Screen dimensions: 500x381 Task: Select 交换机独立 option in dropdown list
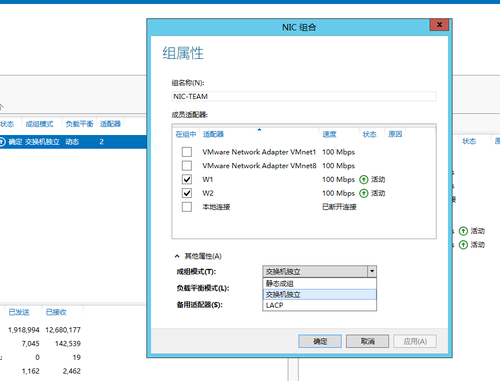(319, 294)
